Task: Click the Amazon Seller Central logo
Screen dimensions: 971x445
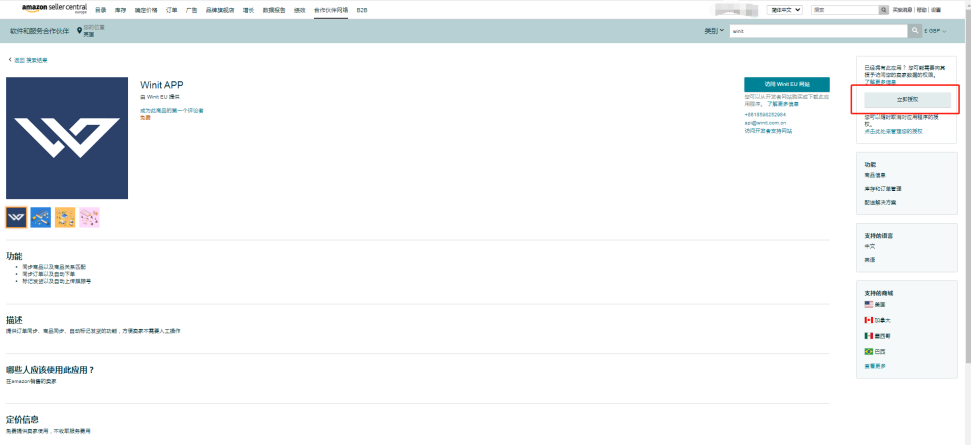Action: [x=54, y=9]
